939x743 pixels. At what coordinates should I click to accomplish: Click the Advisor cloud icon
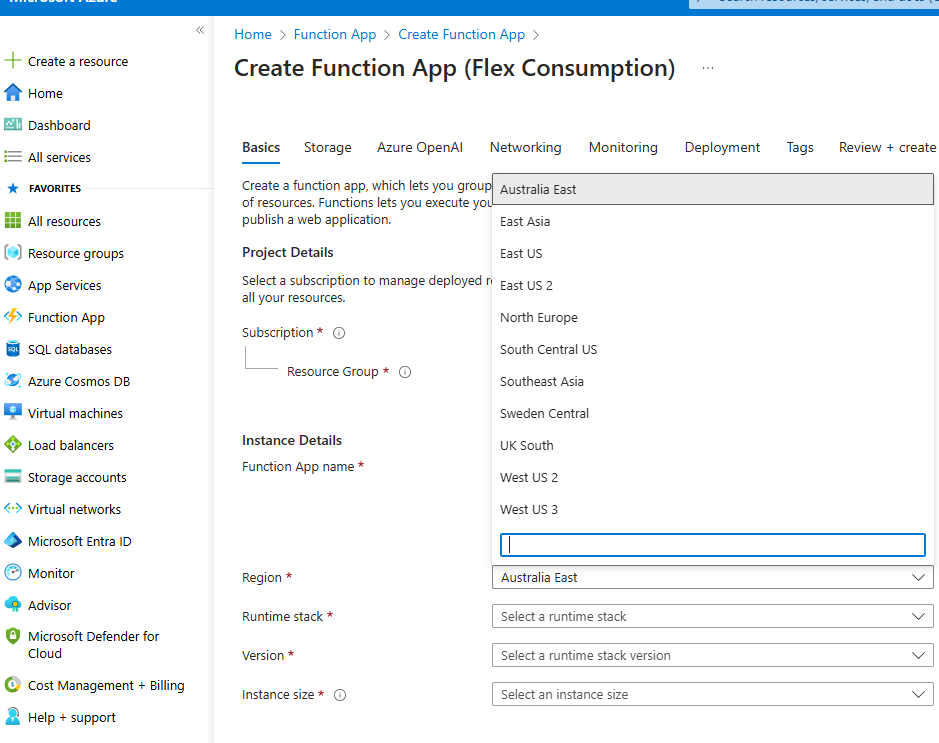tap(13, 605)
